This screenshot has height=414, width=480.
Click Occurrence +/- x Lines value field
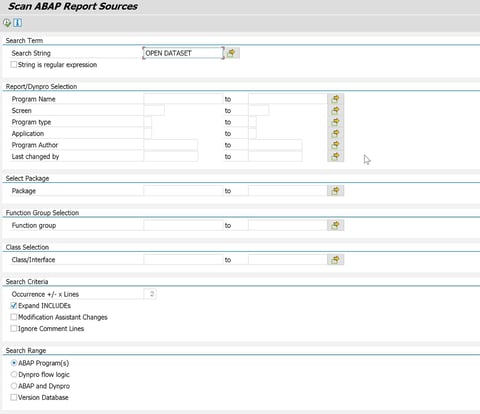tap(150, 294)
